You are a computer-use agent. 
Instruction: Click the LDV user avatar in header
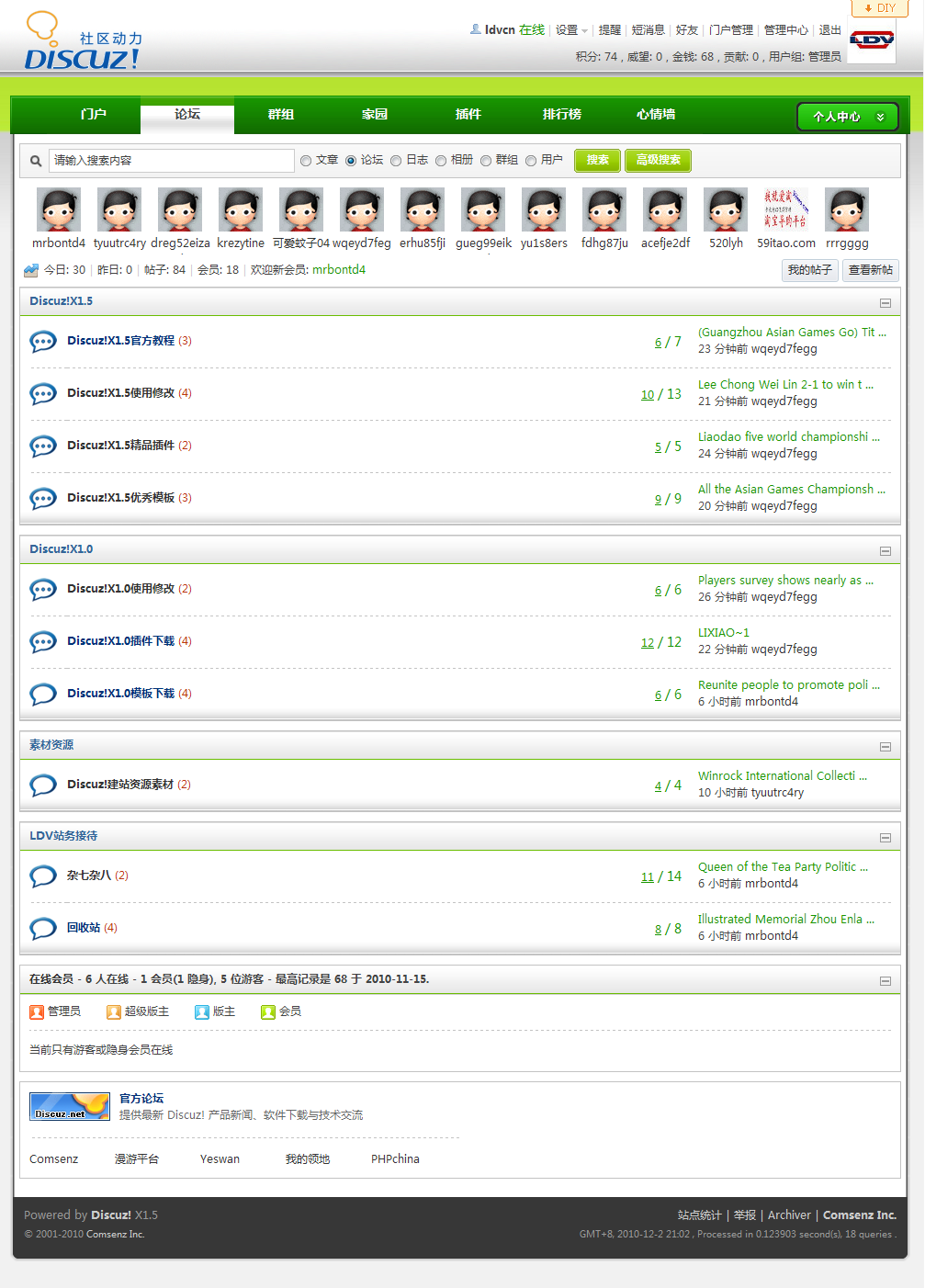pos(872,40)
